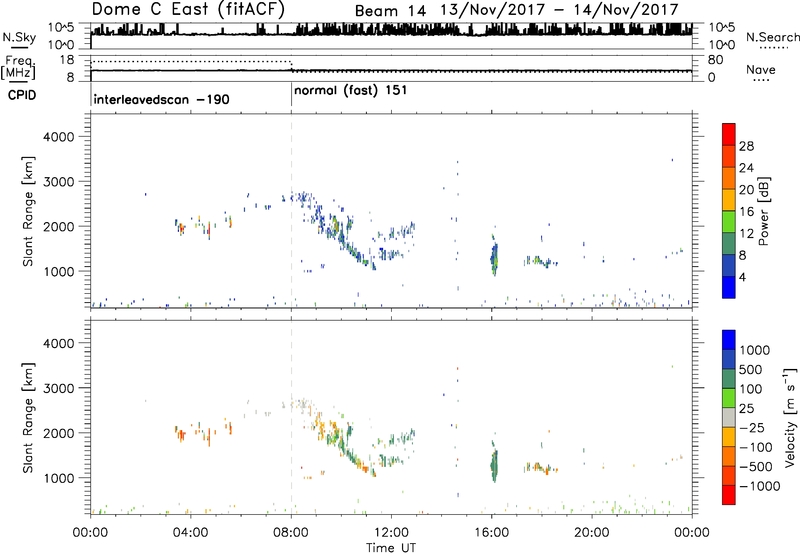Click the 'Dome C East (fitACF)' title

pyautogui.click(x=188, y=10)
